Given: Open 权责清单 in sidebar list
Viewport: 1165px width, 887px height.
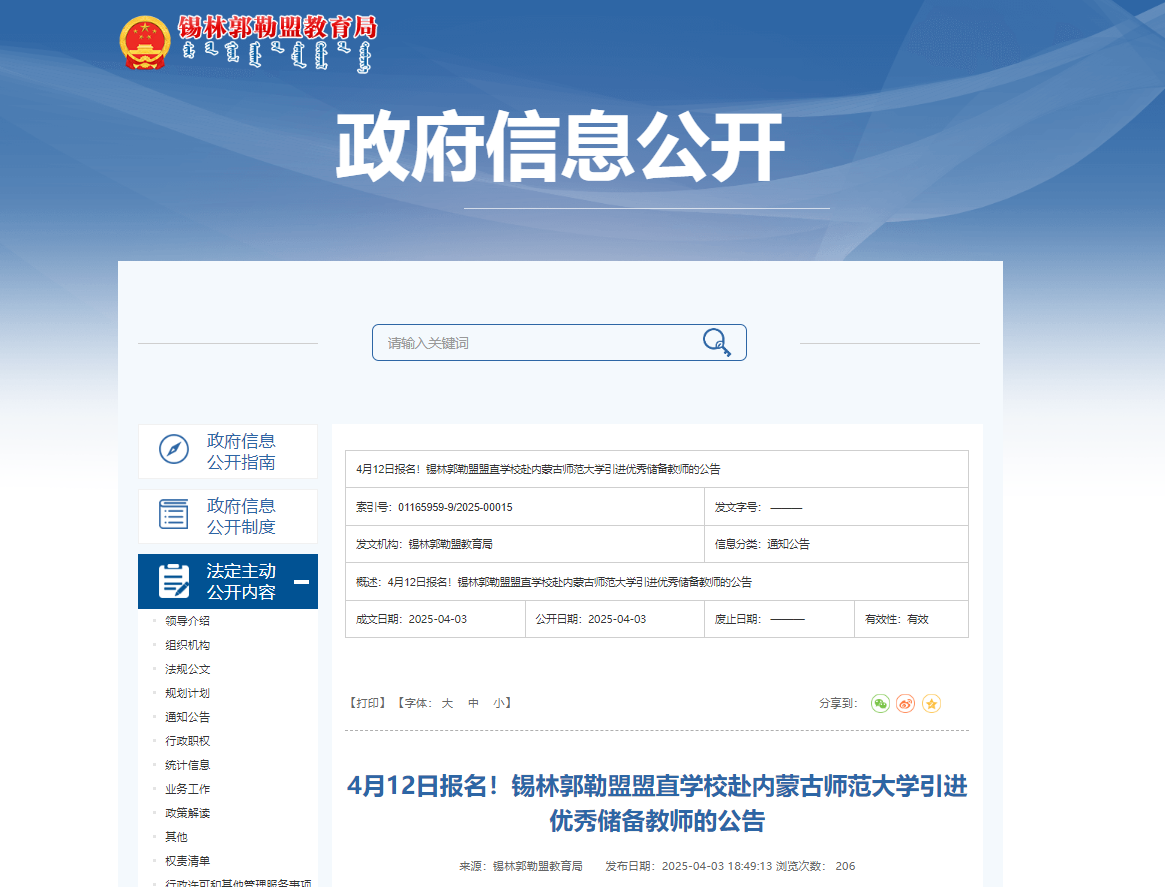Looking at the screenshot, I should click(x=187, y=861).
